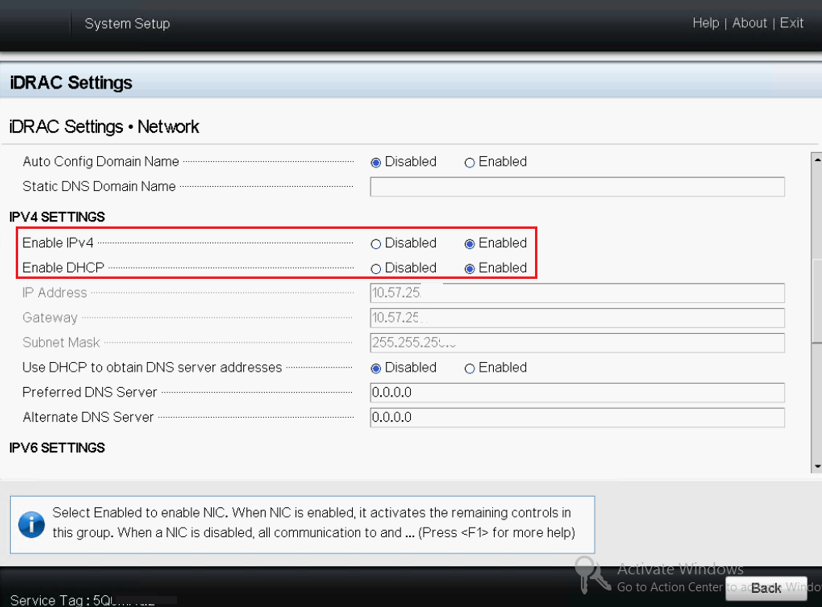The image size is (822, 607).
Task: Click the Gateway field
Action: (577, 318)
